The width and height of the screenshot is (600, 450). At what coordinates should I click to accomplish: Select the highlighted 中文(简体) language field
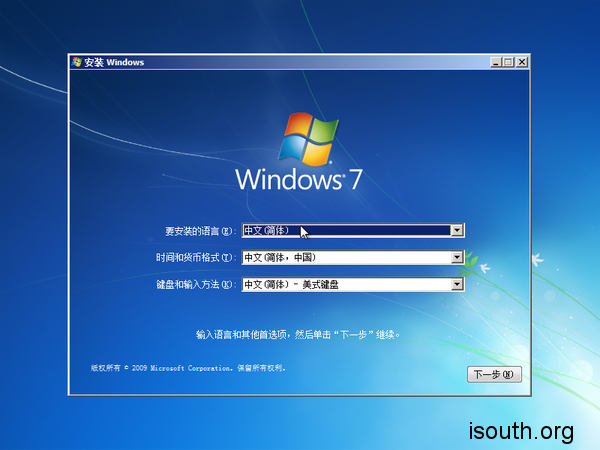pyautogui.click(x=346, y=230)
